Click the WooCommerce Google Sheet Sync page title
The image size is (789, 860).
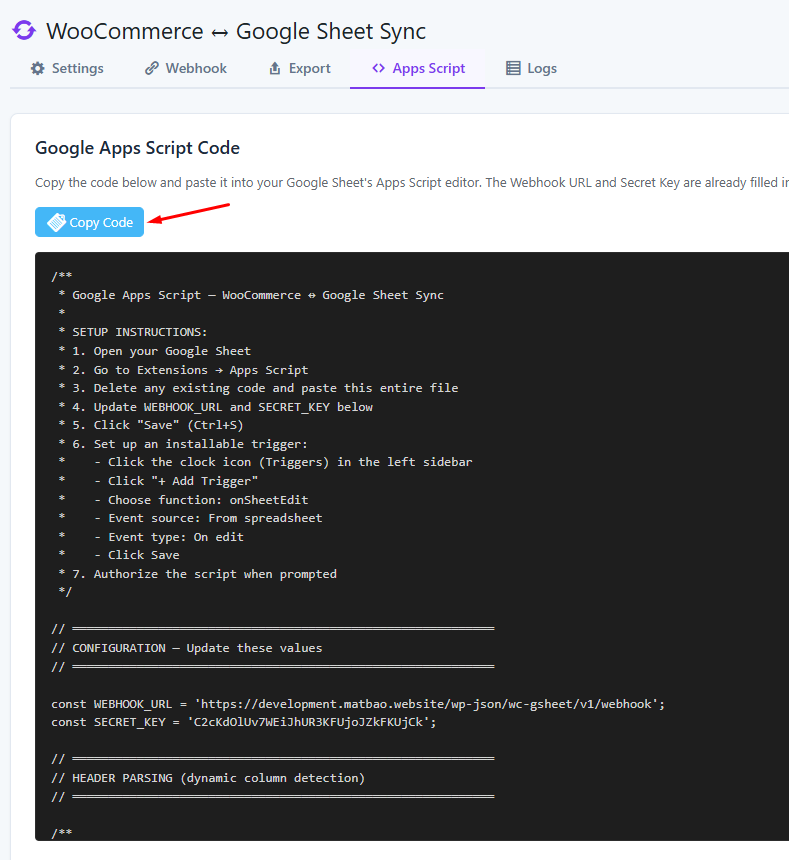[236, 30]
